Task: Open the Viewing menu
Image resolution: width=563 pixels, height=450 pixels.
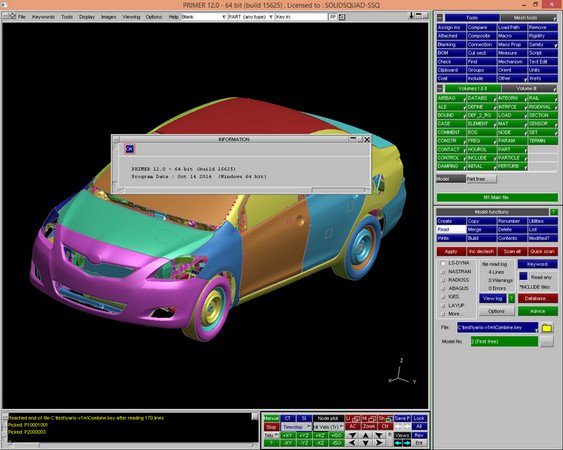Action: click(x=131, y=17)
